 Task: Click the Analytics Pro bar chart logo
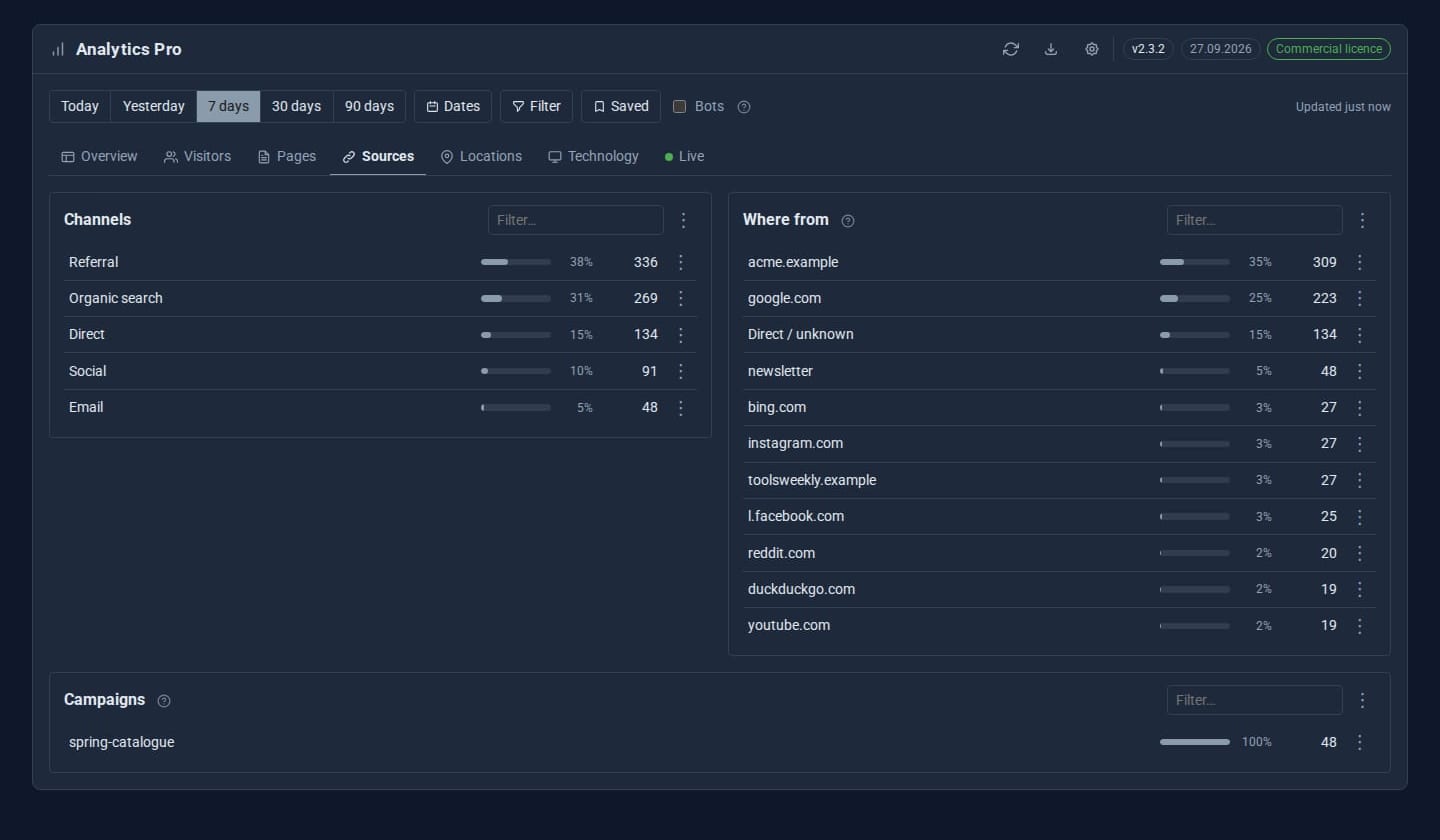[x=58, y=49]
